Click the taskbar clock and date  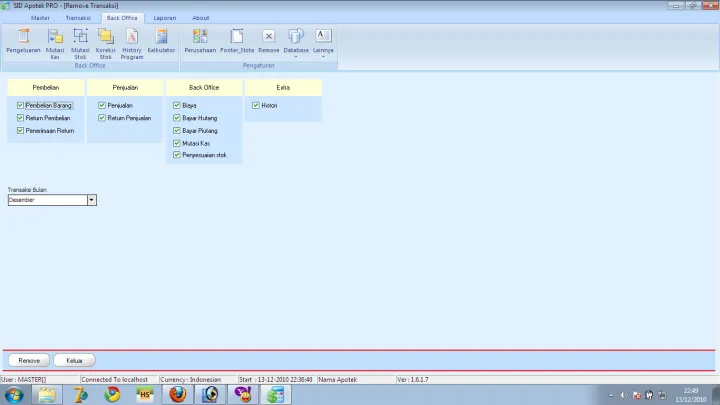coord(691,395)
